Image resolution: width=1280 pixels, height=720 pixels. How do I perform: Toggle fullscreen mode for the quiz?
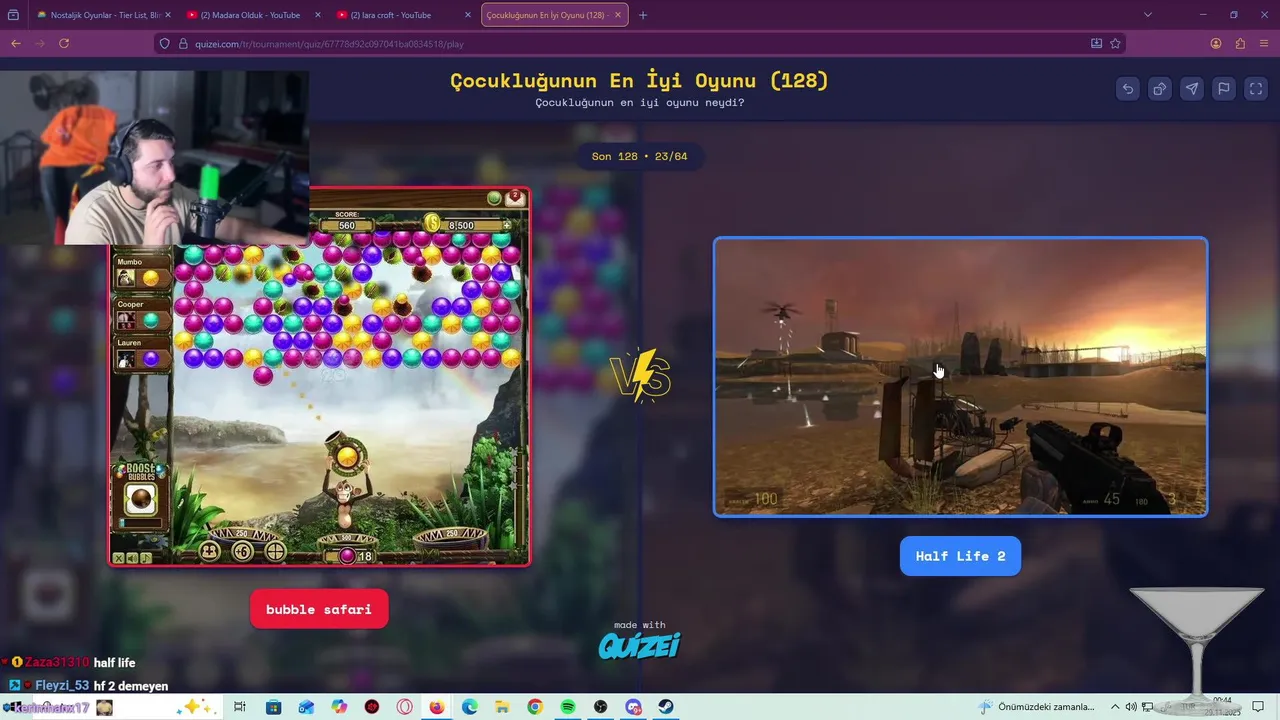(x=1256, y=88)
